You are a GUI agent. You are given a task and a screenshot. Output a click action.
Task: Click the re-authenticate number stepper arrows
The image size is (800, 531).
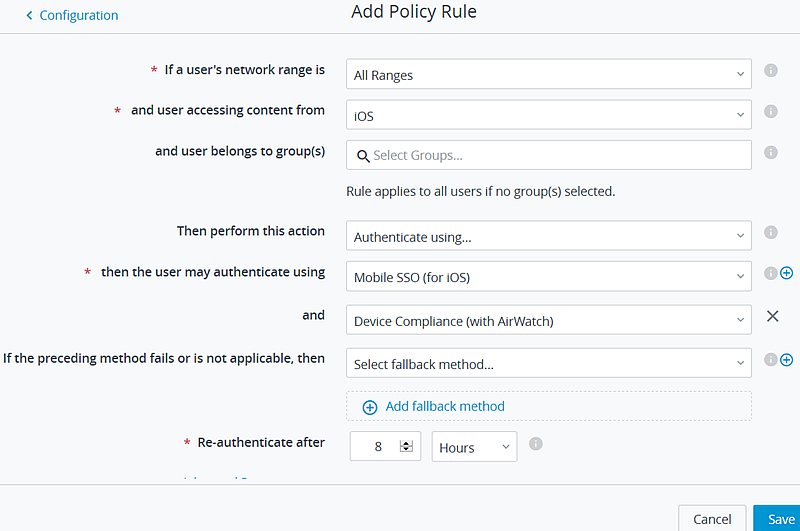[406, 446]
